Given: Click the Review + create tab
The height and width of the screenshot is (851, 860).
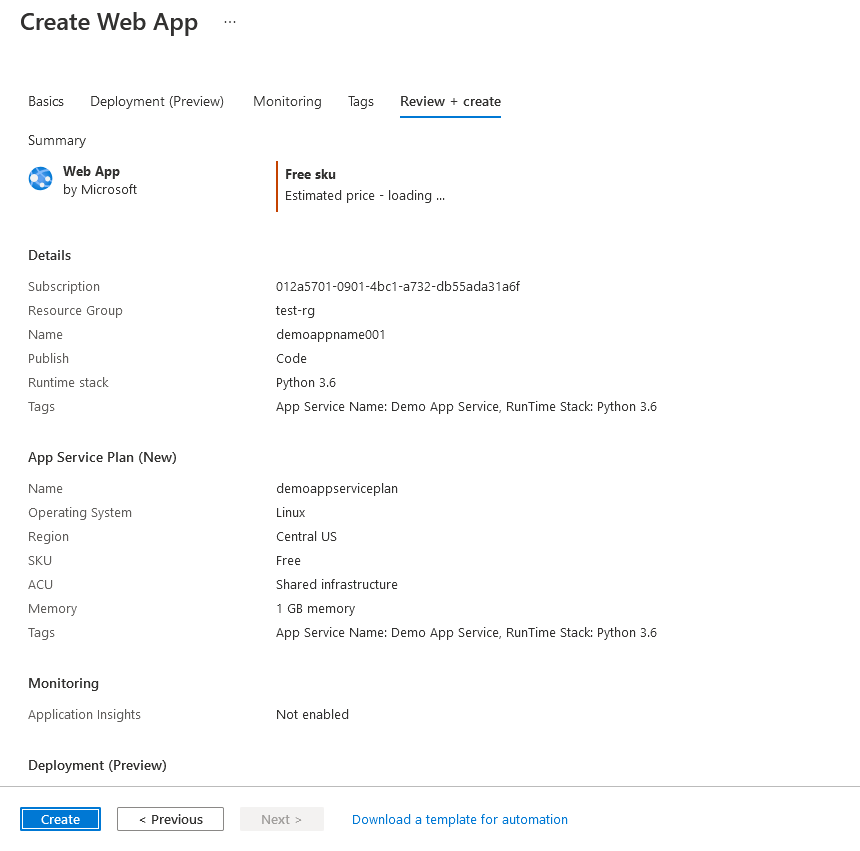Looking at the screenshot, I should coord(450,101).
